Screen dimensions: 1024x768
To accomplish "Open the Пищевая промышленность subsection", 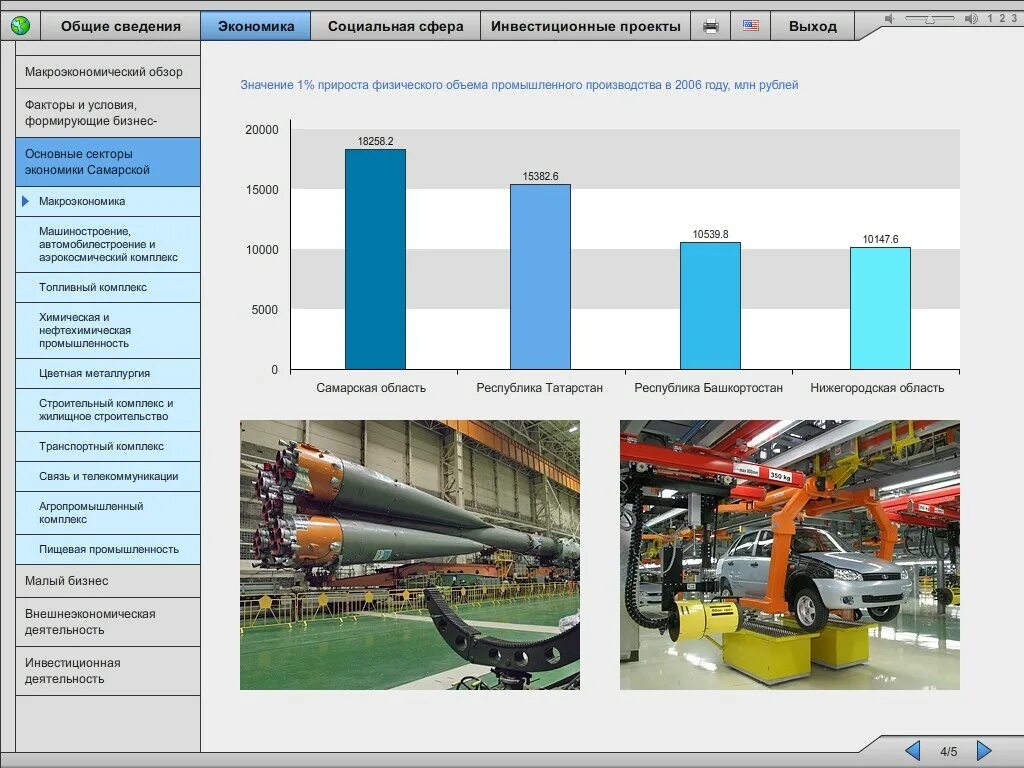I will pos(108,550).
